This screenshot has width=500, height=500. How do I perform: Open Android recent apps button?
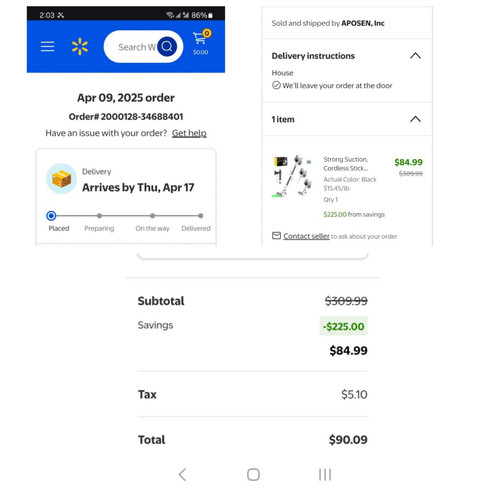tap(325, 474)
